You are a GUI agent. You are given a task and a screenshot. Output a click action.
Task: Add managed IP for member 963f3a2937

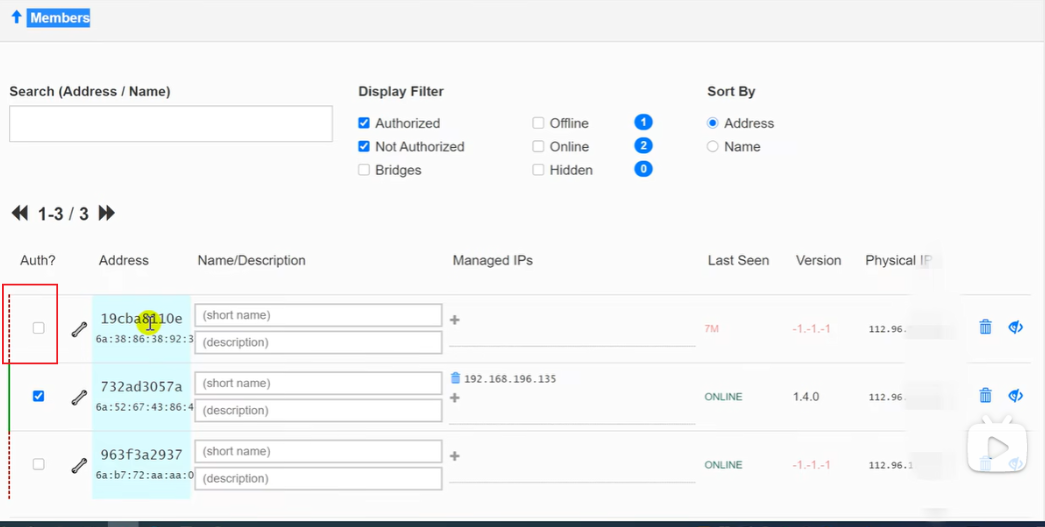click(x=455, y=456)
